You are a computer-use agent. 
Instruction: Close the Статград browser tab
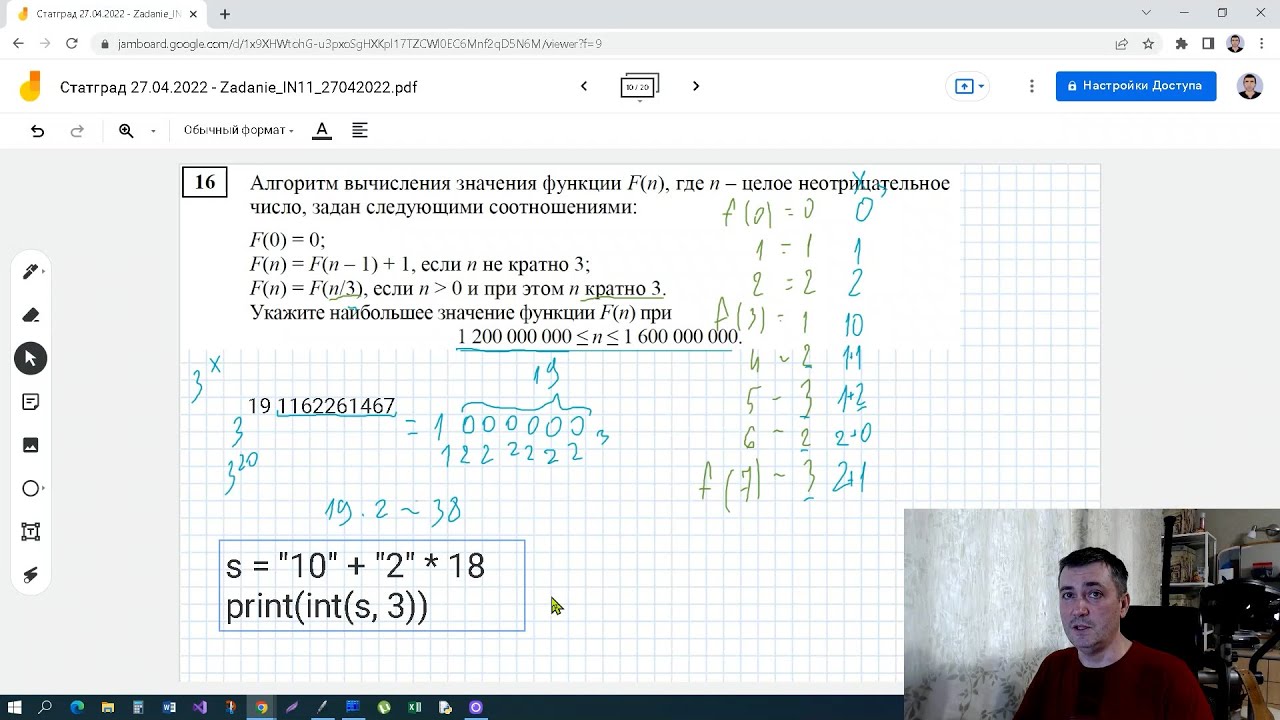click(195, 14)
